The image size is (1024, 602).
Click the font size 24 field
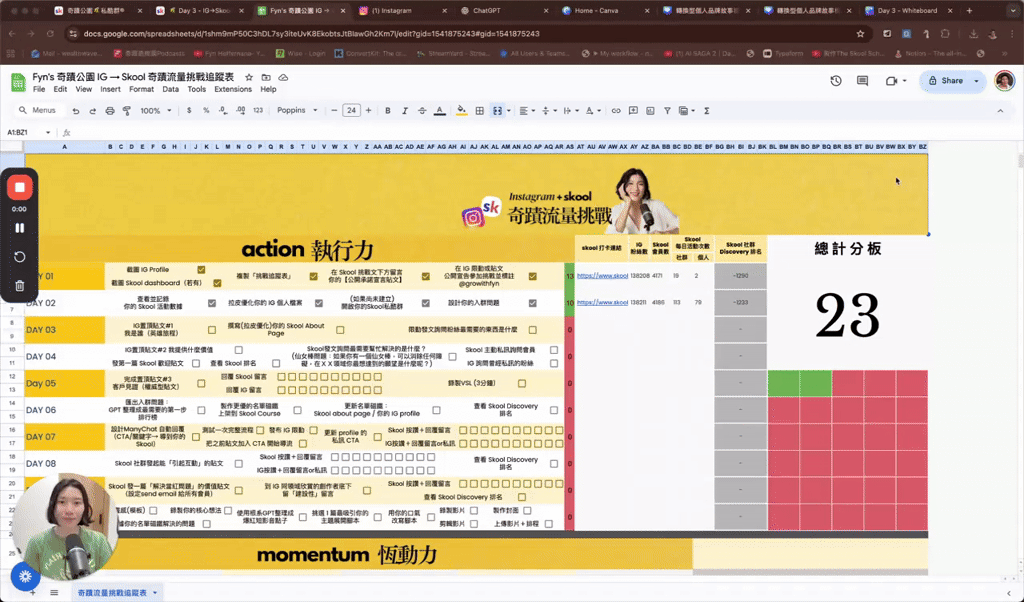351,110
